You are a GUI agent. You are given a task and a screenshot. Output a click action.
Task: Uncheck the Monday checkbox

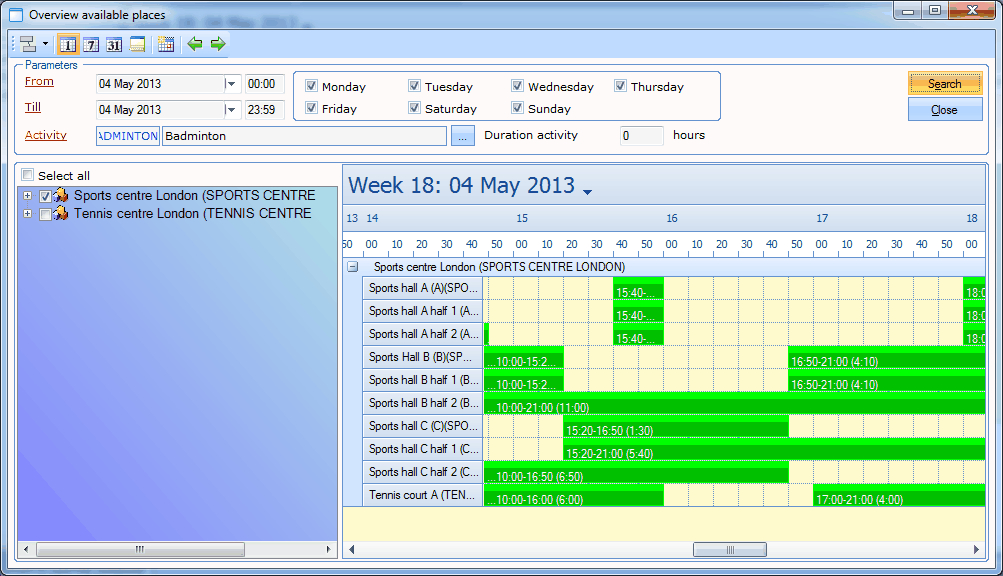(312, 86)
